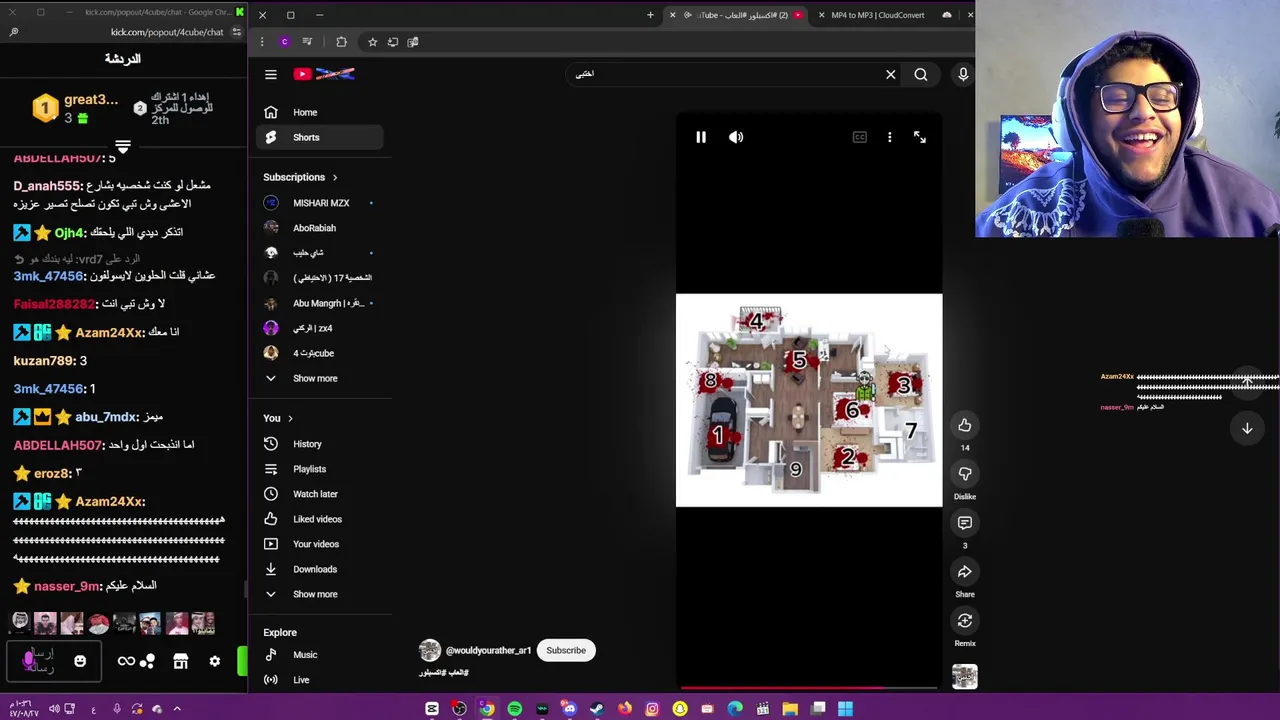Open the emoji picker in Kick chat
Image resolution: width=1280 pixels, height=720 pixels.
(x=80, y=661)
